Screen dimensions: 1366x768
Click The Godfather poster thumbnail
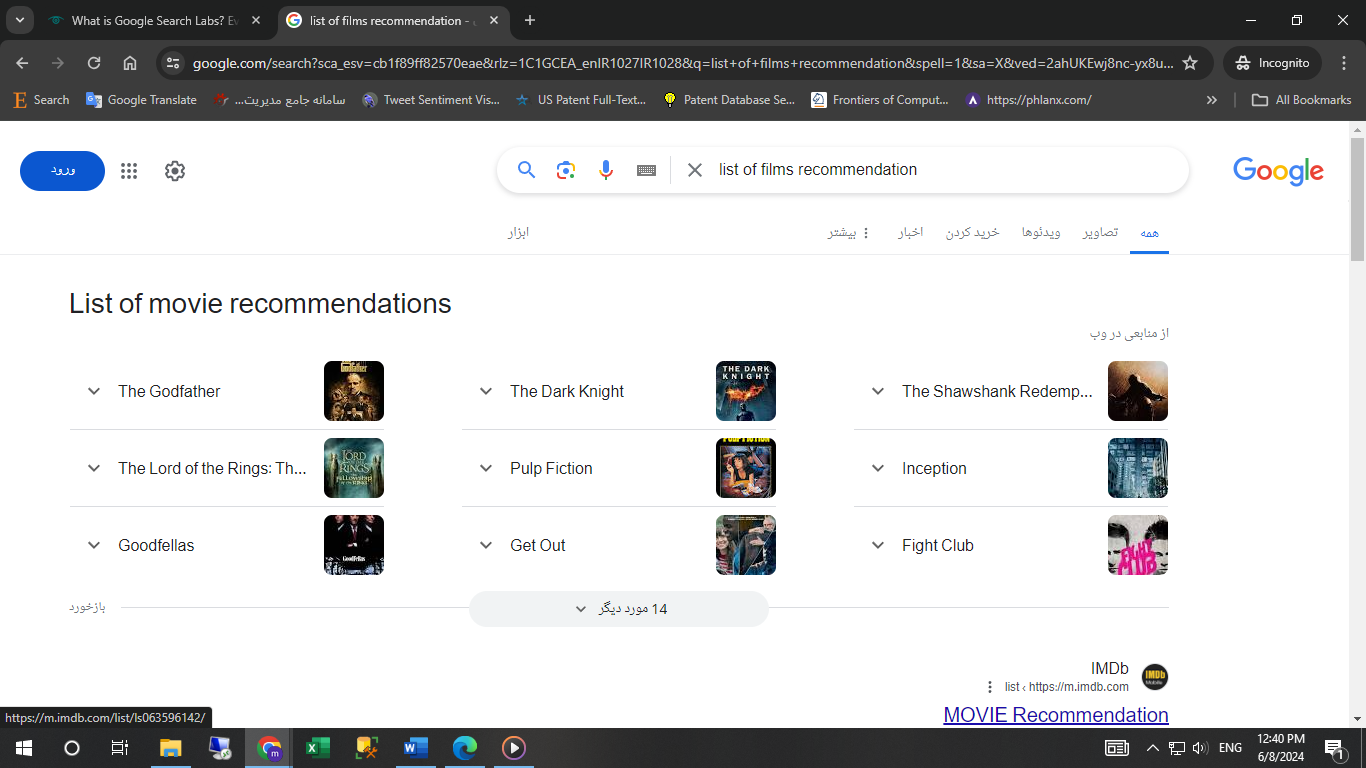click(354, 391)
